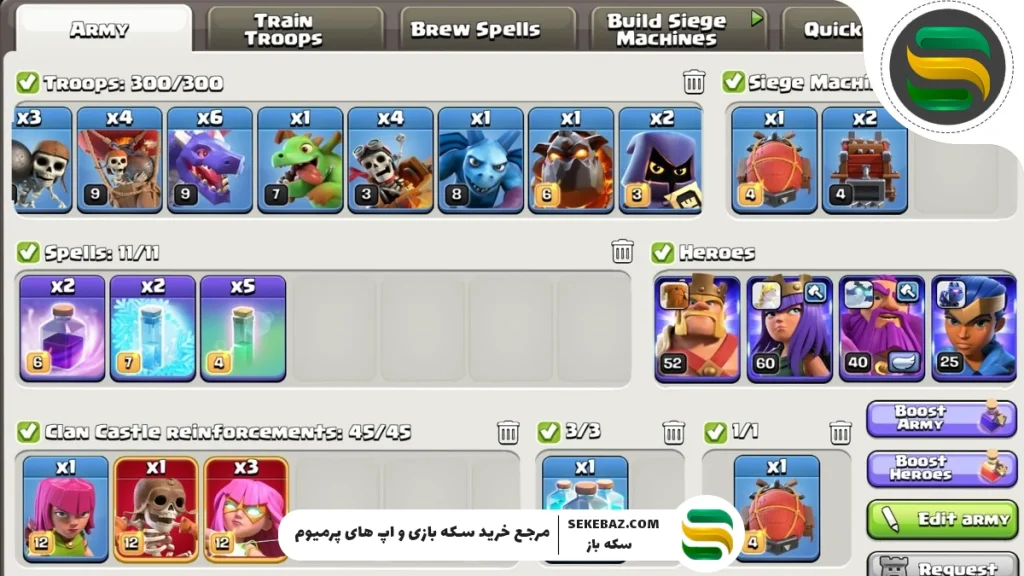Viewport: 1024px width, 576px height.
Task: Select the Dragon troop card
Action: pos(210,160)
